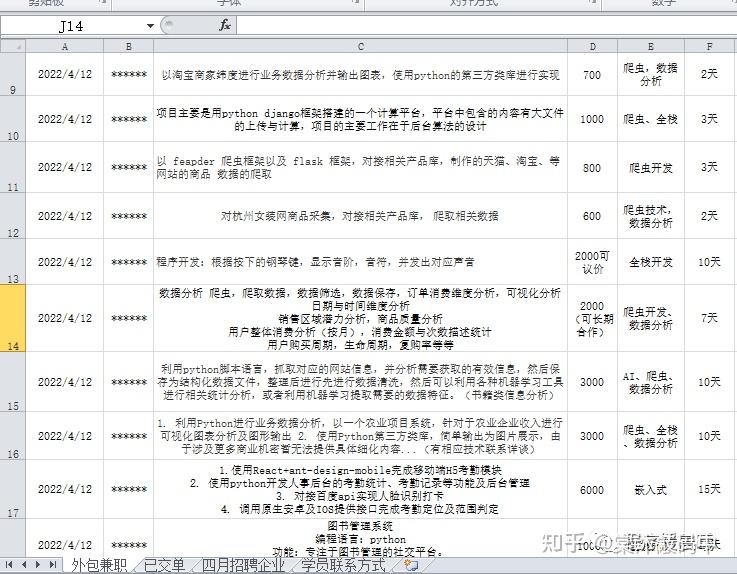Select column E header
This screenshot has height=574, width=737.
coord(651,47)
